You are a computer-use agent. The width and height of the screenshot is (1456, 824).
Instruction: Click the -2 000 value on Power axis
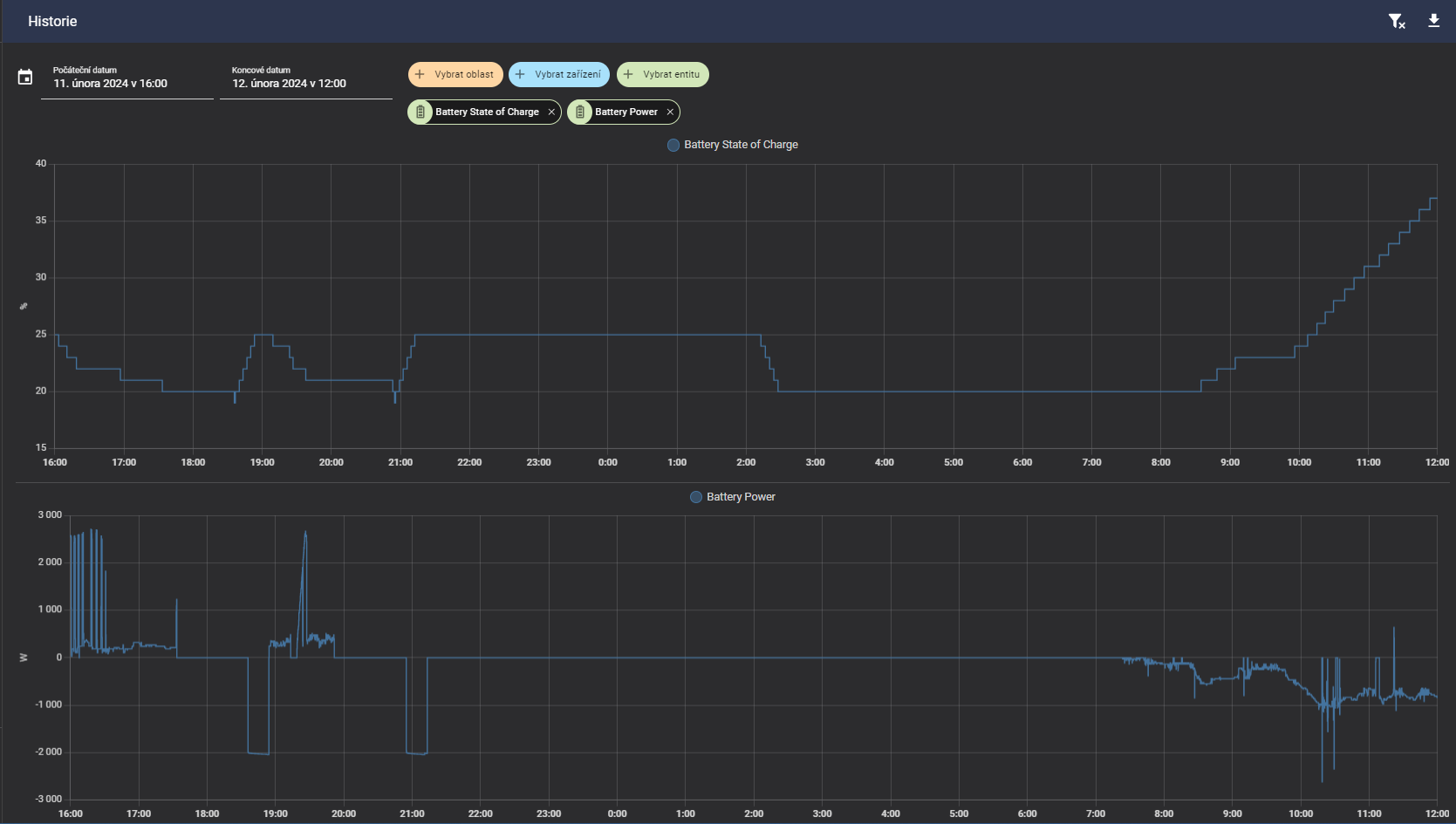[48, 752]
